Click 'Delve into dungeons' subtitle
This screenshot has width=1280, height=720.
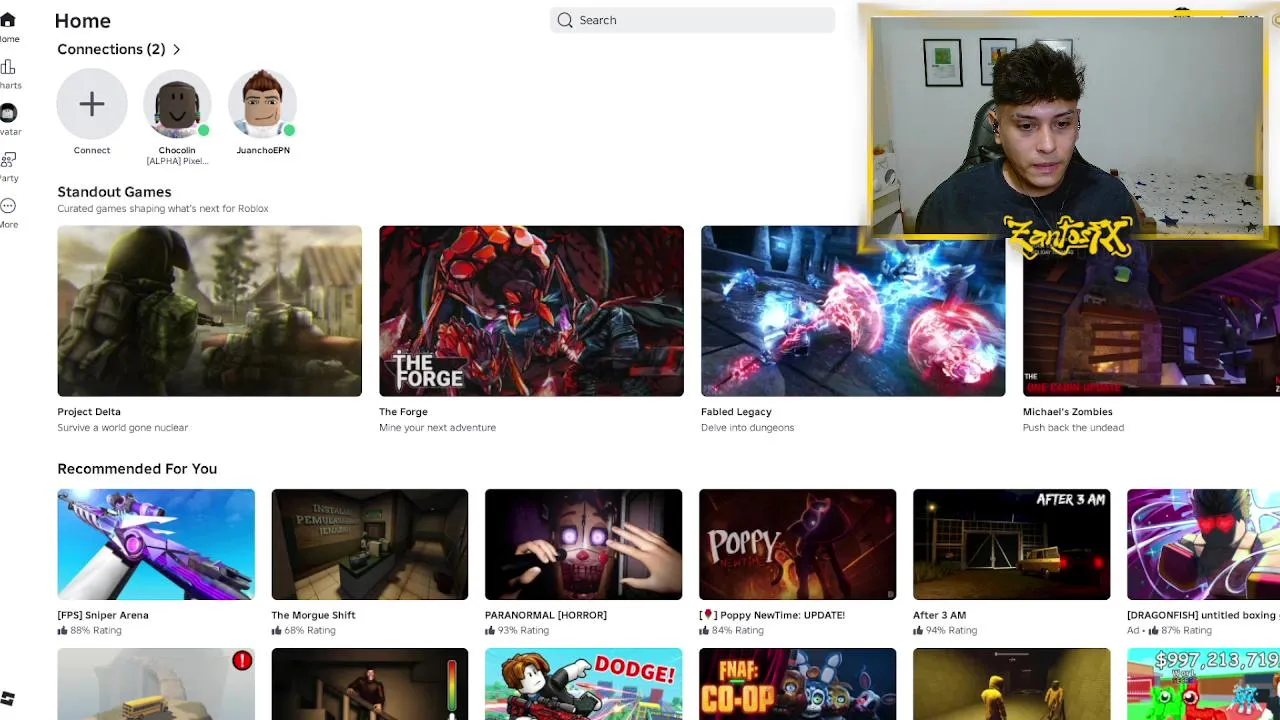(747, 428)
